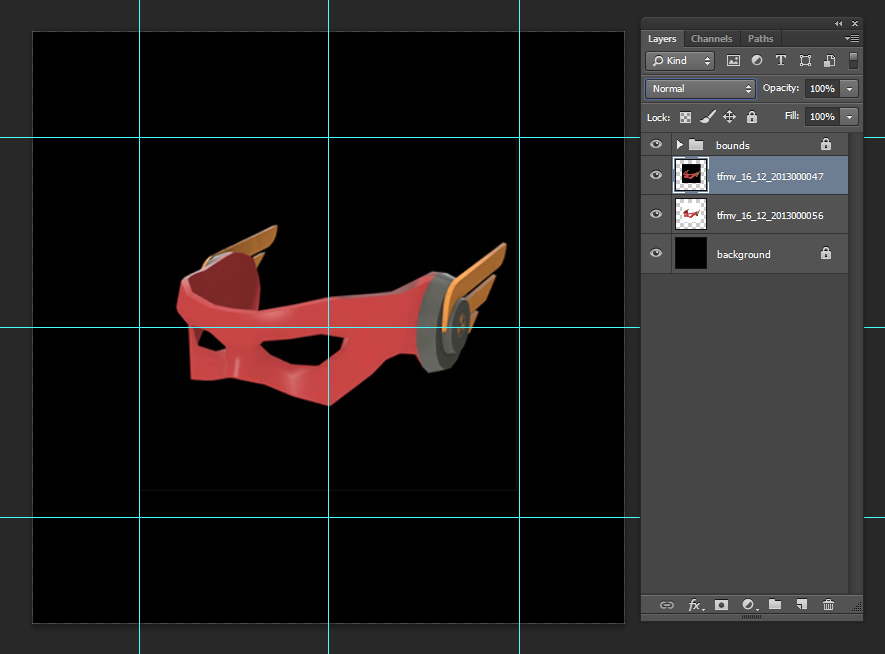
Task: Filter layers by shape layer icon
Action: pyautogui.click(x=805, y=61)
